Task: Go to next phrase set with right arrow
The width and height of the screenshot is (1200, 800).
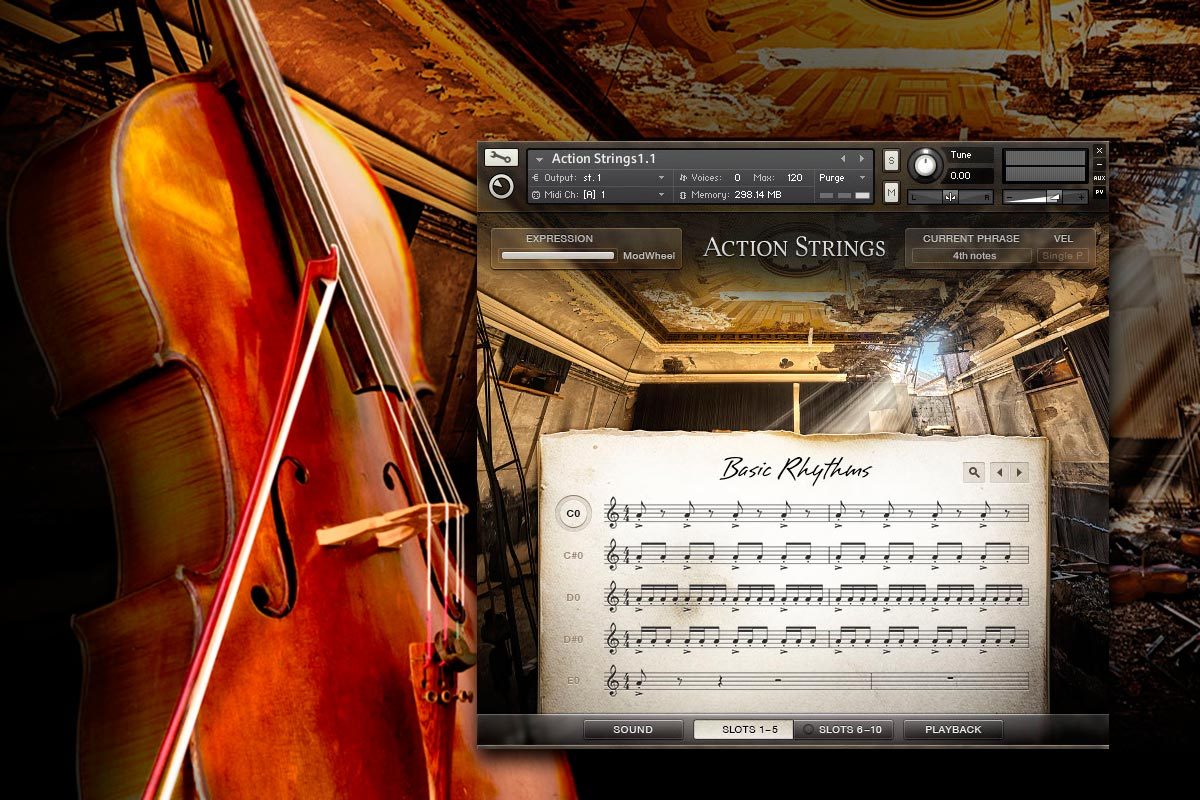Action: 1019,472
